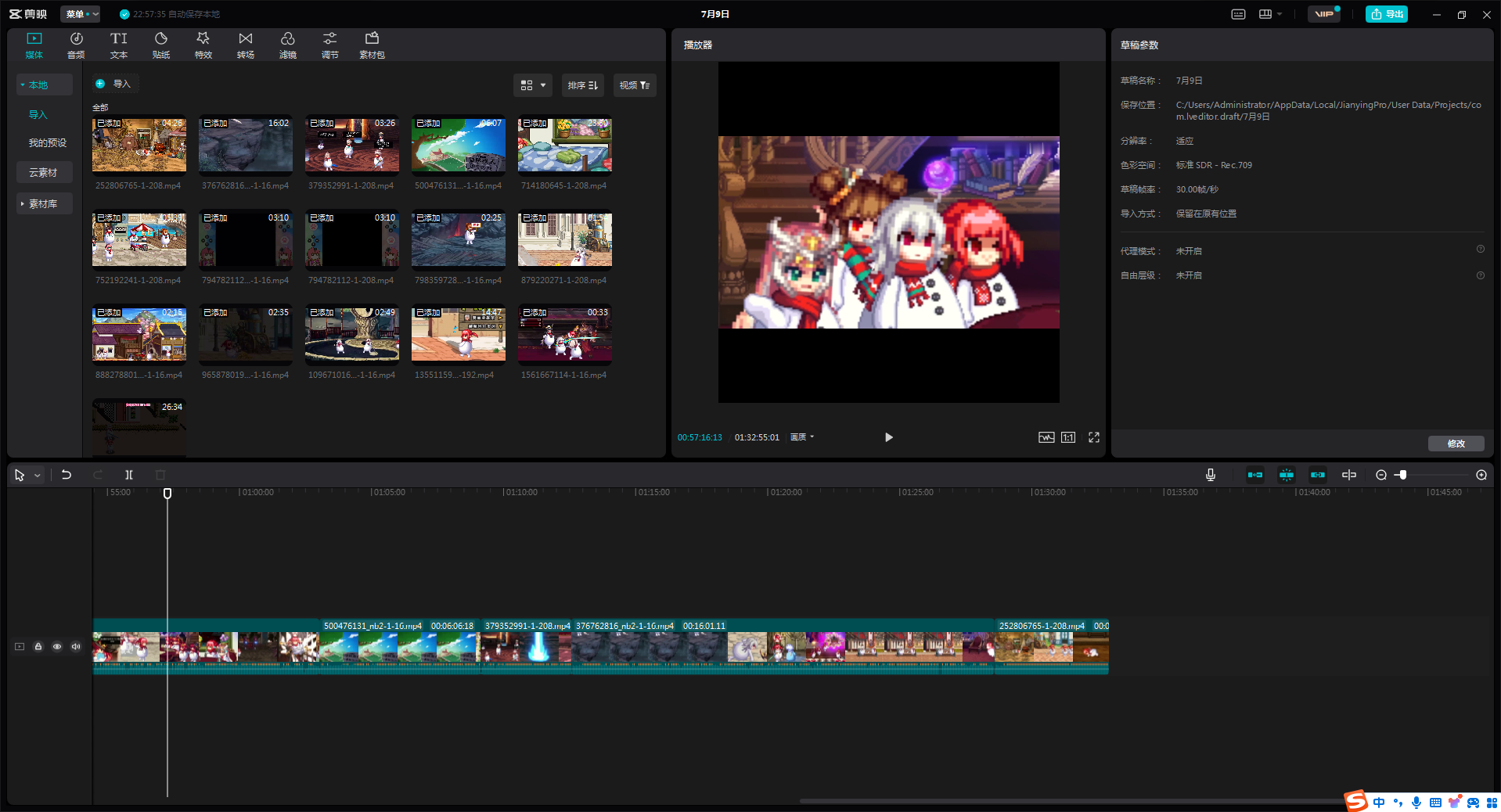Click the delete trash icon
The height and width of the screenshot is (812, 1501).
160,475
